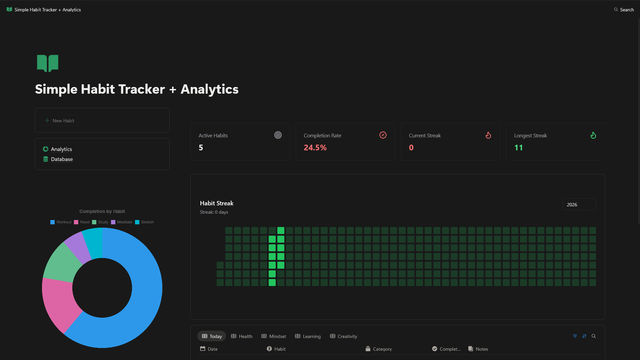Viewport: 640px width, 360px height.
Task: Click the database search magnifier icon
Action: click(x=593, y=336)
